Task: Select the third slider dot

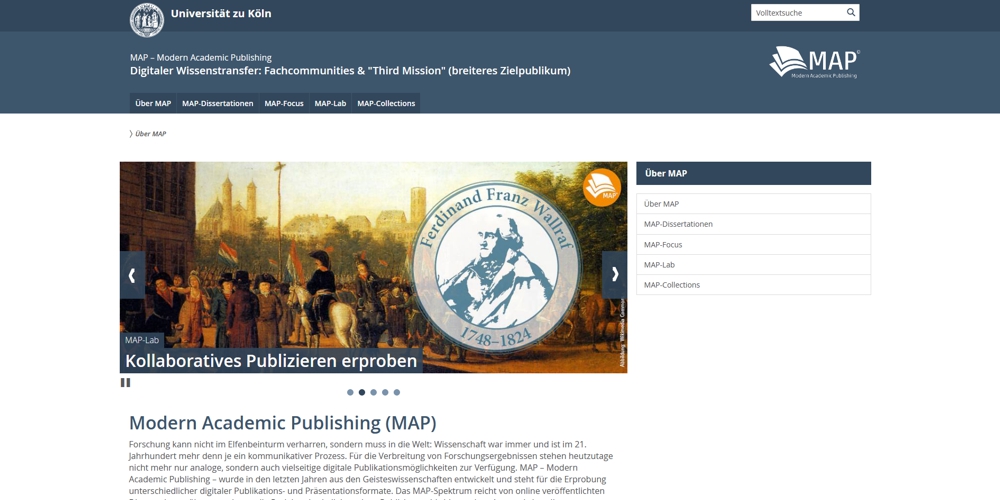Action: (374, 392)
